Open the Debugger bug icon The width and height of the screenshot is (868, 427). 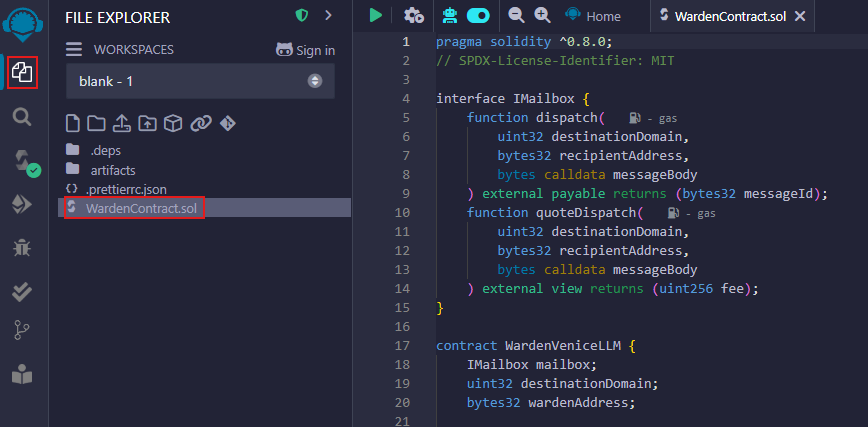(22, 248)
